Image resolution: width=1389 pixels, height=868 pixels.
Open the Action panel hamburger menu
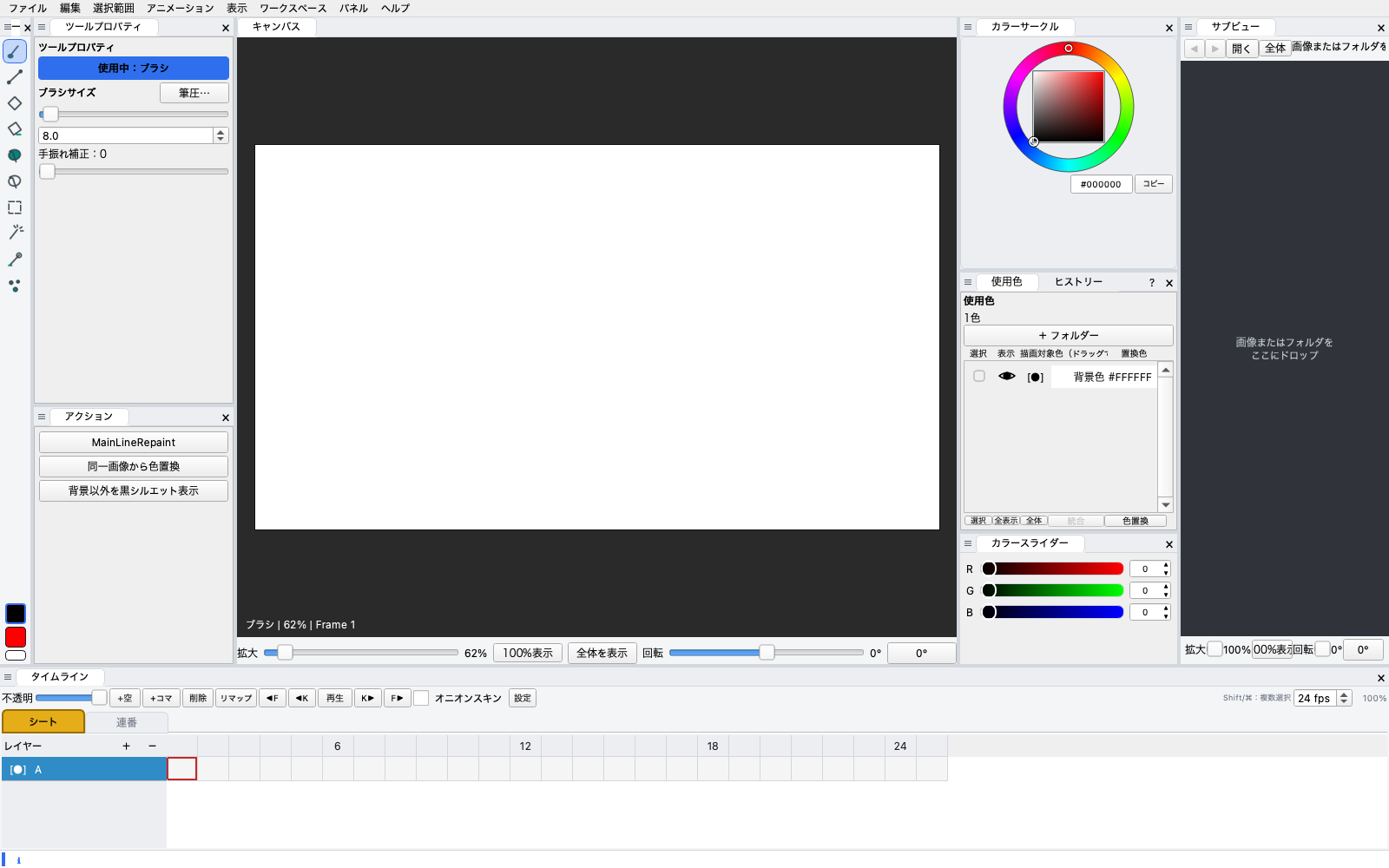(41, 417)
